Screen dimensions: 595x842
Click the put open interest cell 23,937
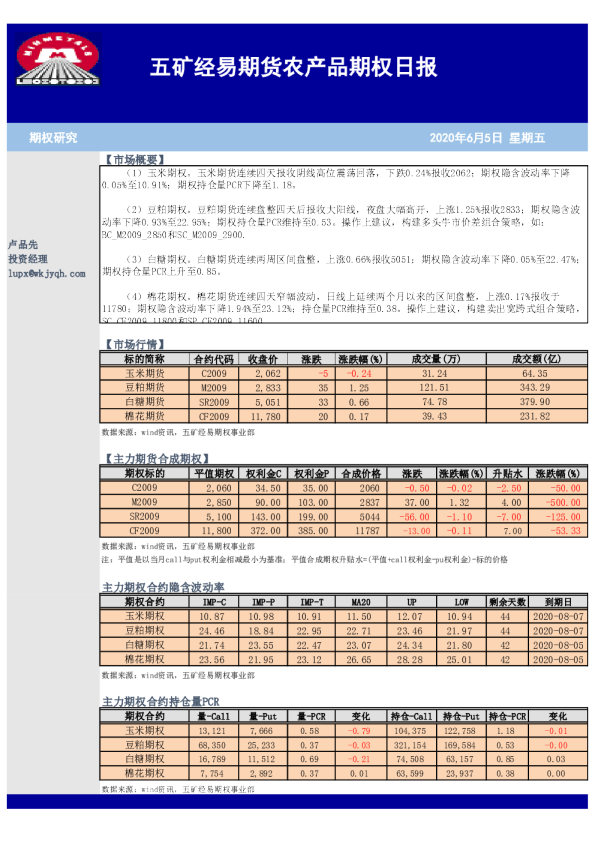[461, 773]
